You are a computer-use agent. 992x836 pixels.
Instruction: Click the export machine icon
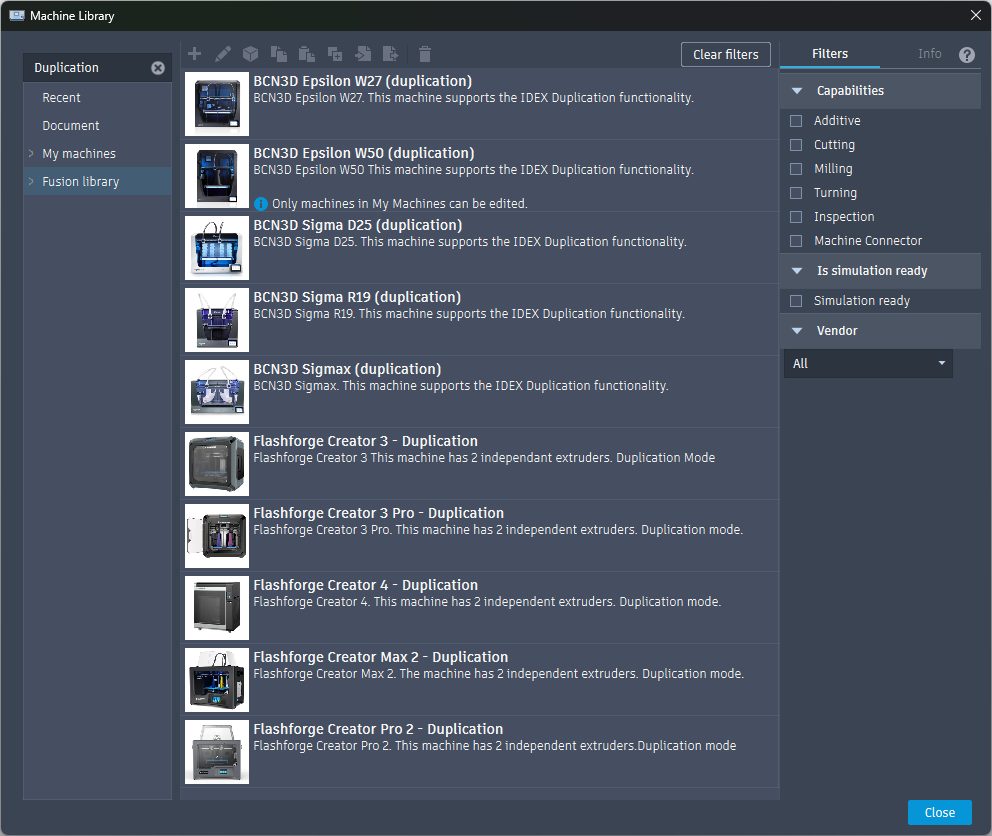pos(391,54)
